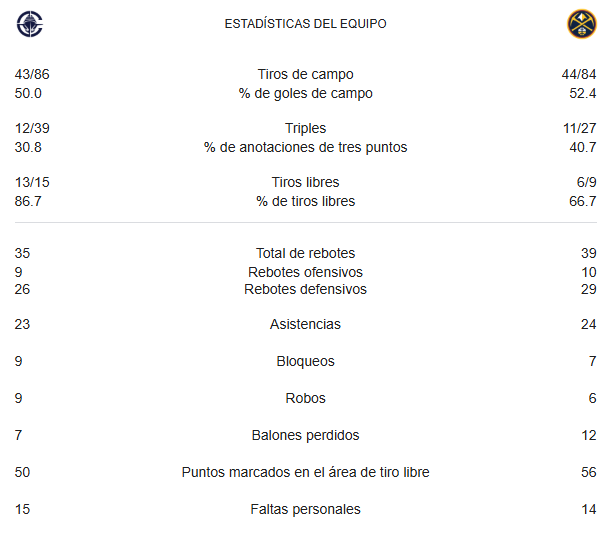
Task: Click the % de tiros libres label
Action: pyautogui.click(x=305, y=201)
